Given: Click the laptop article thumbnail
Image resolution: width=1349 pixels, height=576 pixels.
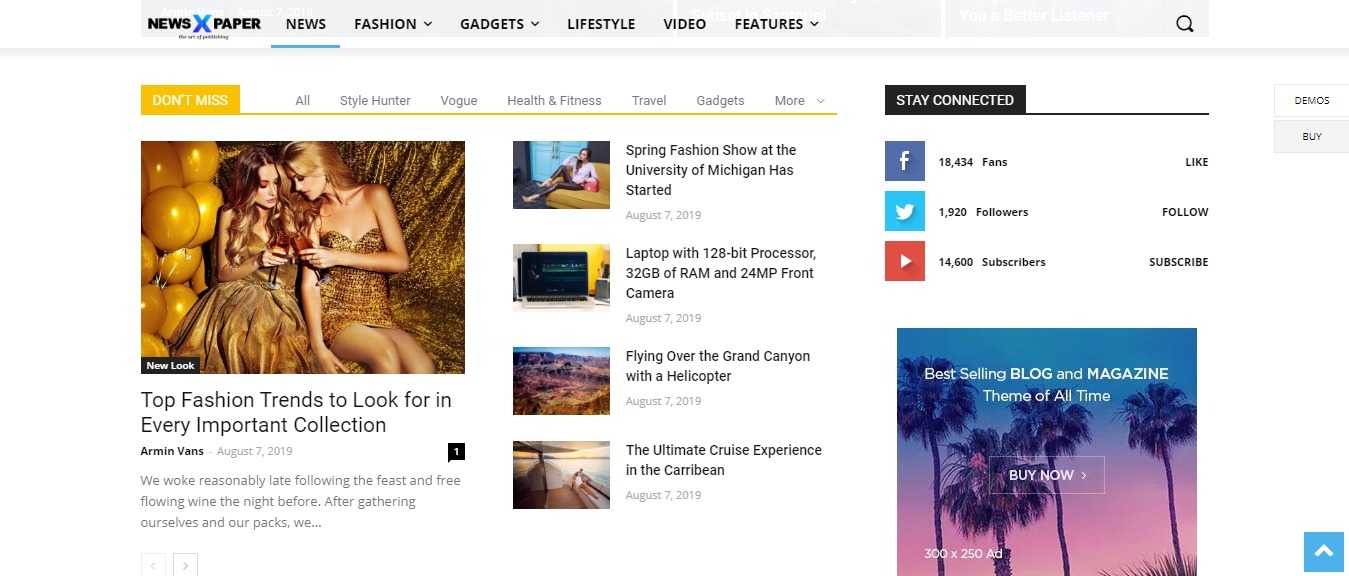Looking at the screenshot, I should tap(561, 277).
